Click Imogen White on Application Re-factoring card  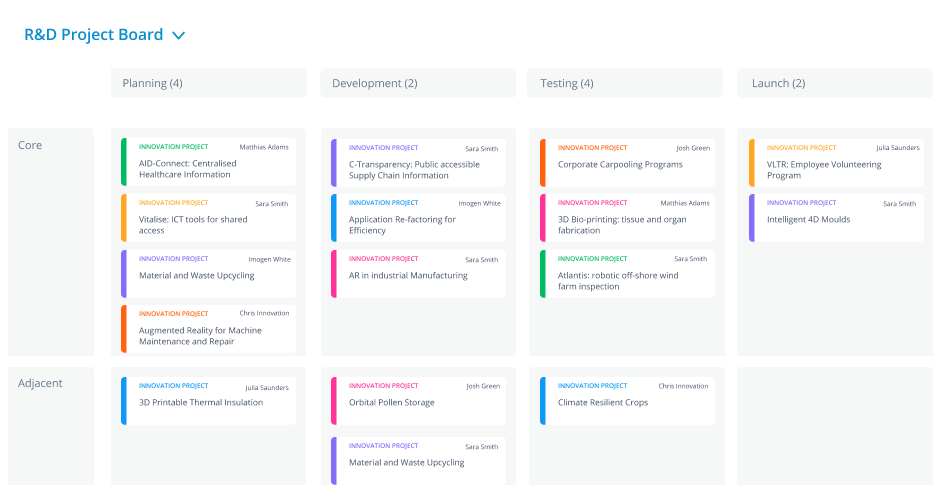click(x=479, y=204)
